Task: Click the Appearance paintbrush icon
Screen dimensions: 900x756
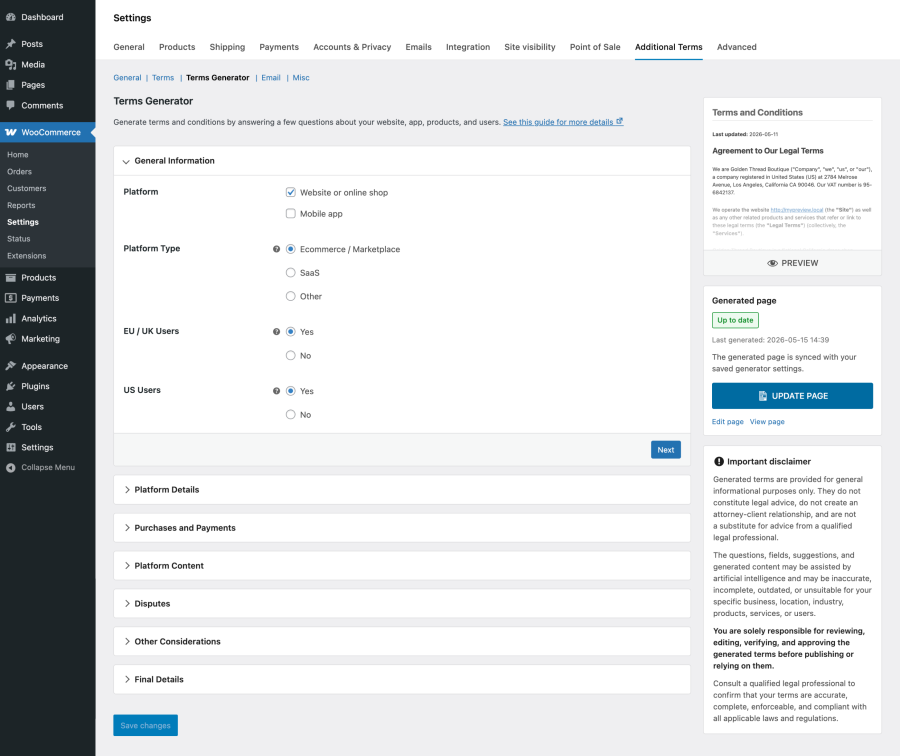Action: tap(10, 366)
